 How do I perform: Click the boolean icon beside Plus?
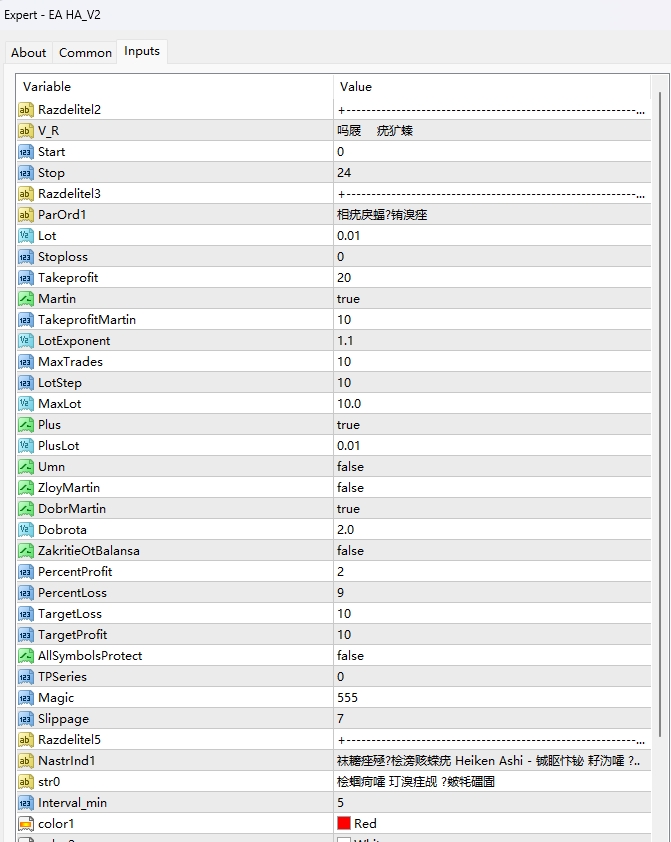tap(26, 425)
